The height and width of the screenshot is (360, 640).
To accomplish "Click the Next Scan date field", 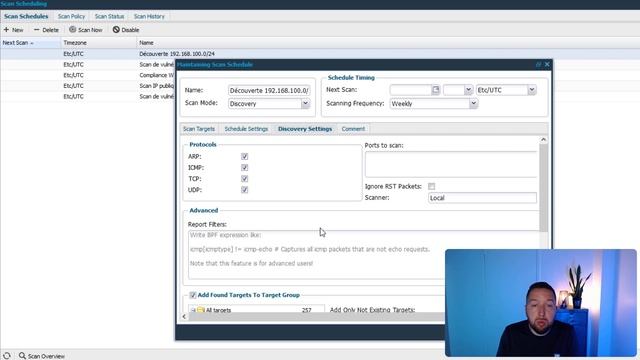I will point(411,90).
